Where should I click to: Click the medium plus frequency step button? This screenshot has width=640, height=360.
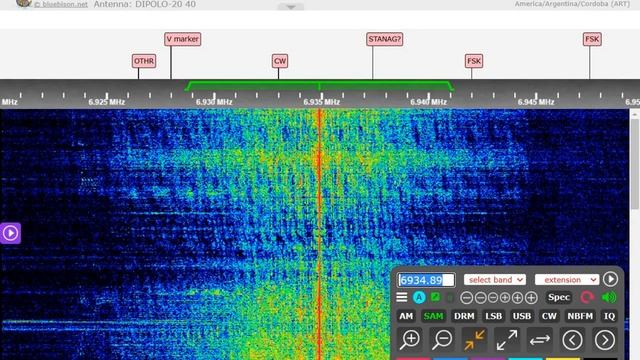(517, 298)
